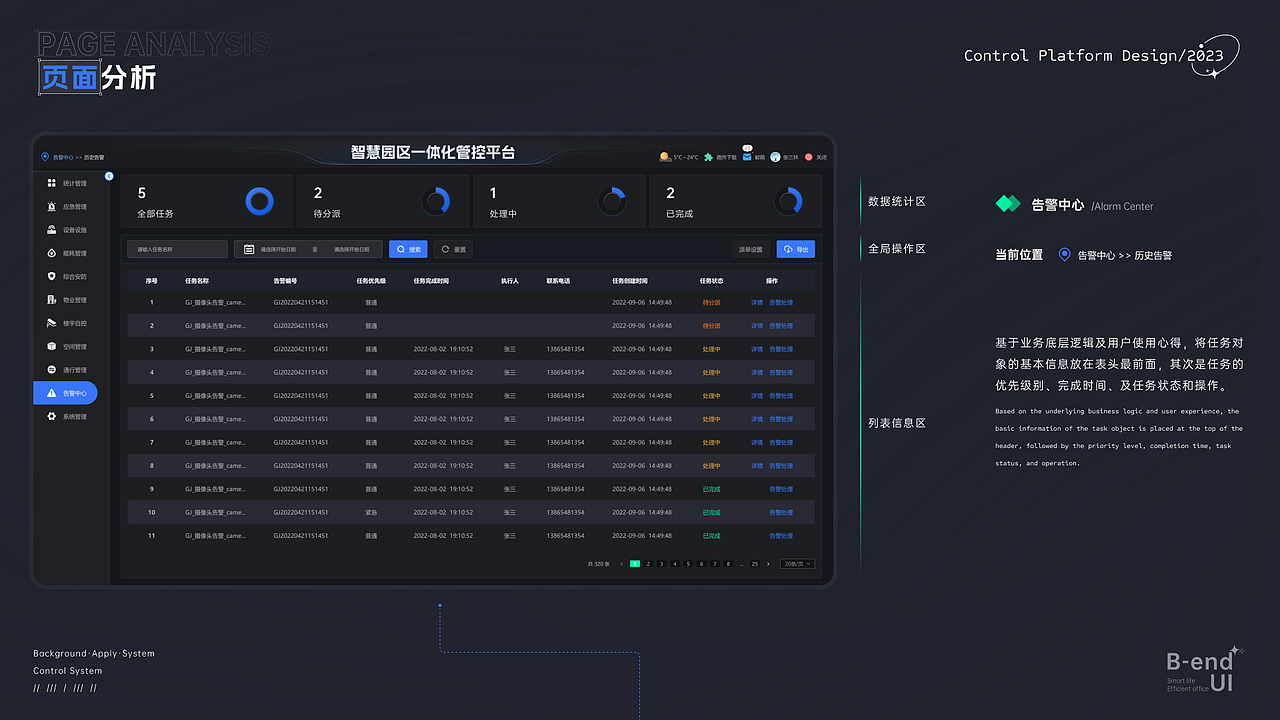Click the 待分派 ring chart
The height and width of the screenshot is (720, 1280).
click(x=436, y=202)
